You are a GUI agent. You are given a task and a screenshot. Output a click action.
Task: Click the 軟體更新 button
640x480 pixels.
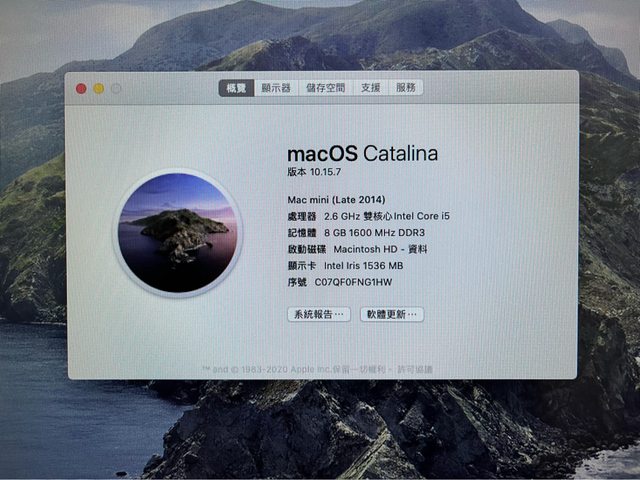392,314
